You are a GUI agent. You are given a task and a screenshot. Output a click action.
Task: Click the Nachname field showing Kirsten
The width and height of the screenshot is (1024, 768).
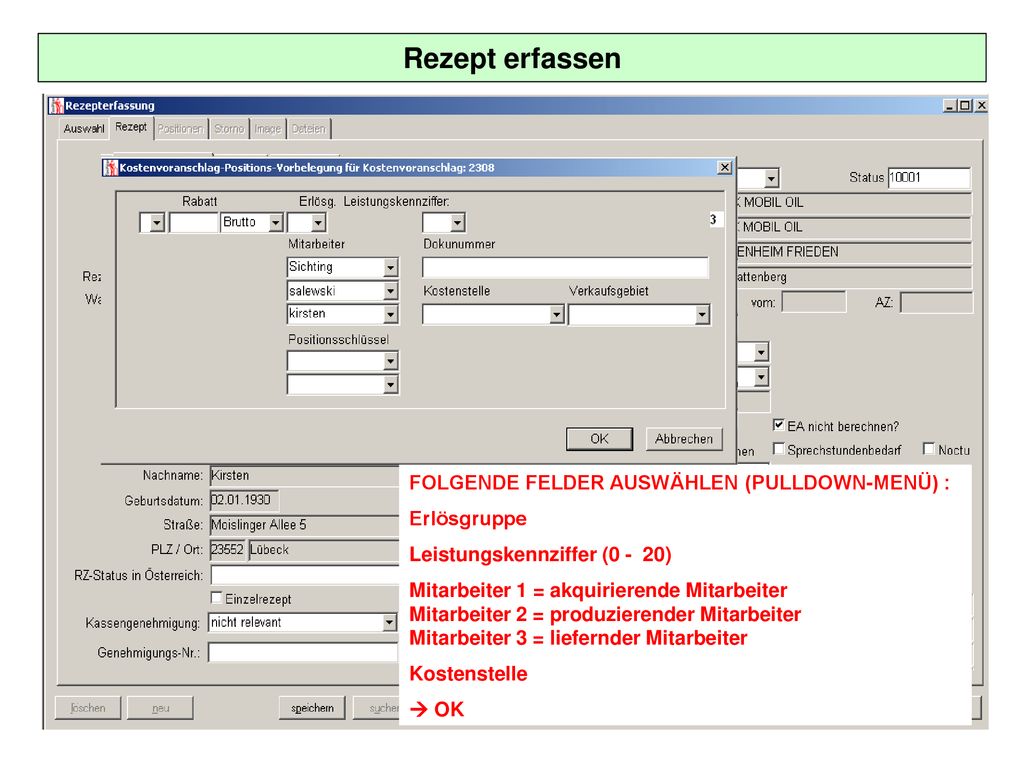(x=304, y=475)
